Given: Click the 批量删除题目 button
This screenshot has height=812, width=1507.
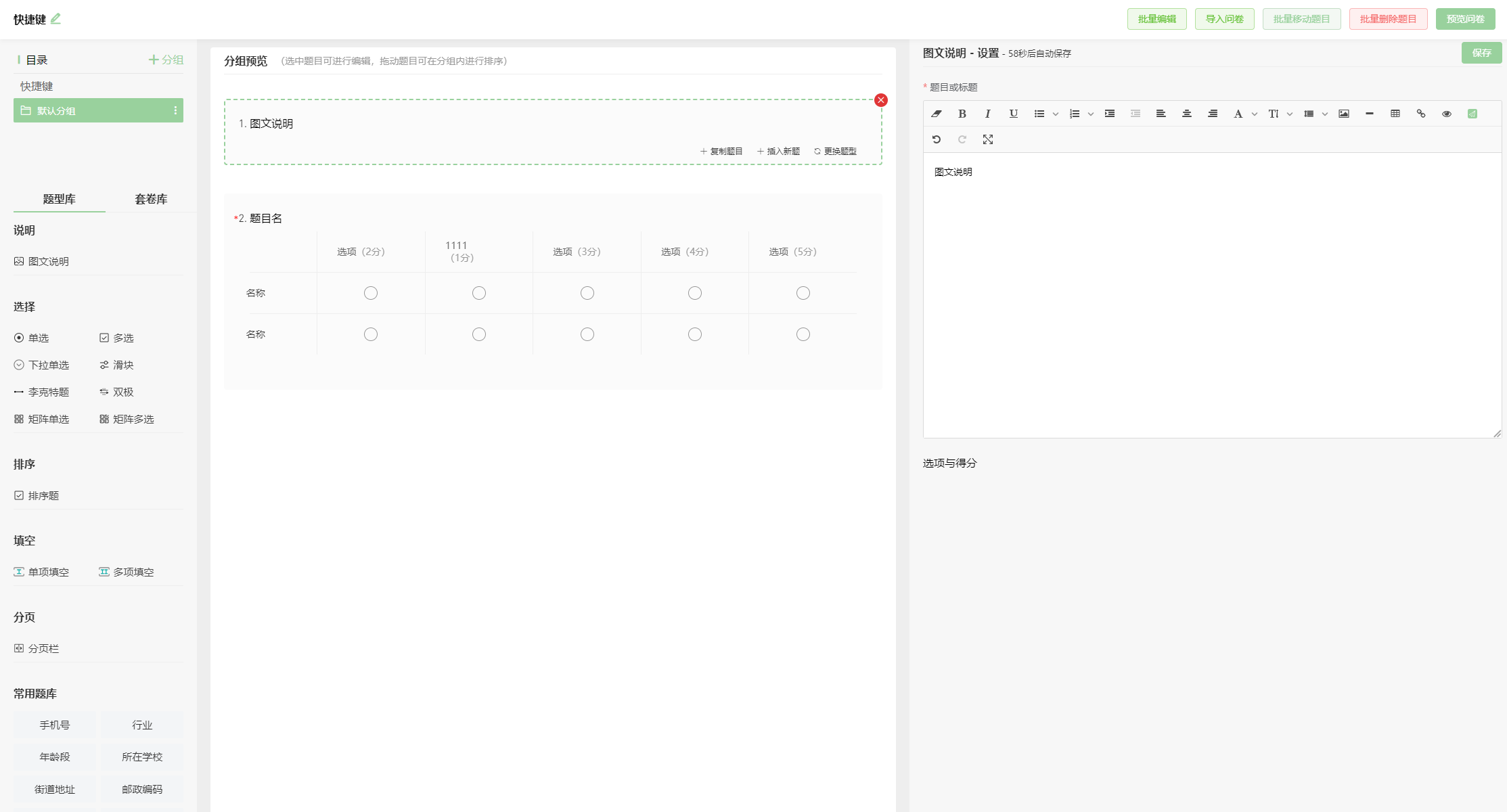Looking at the screenshot, I should [x=1389, y=19].
